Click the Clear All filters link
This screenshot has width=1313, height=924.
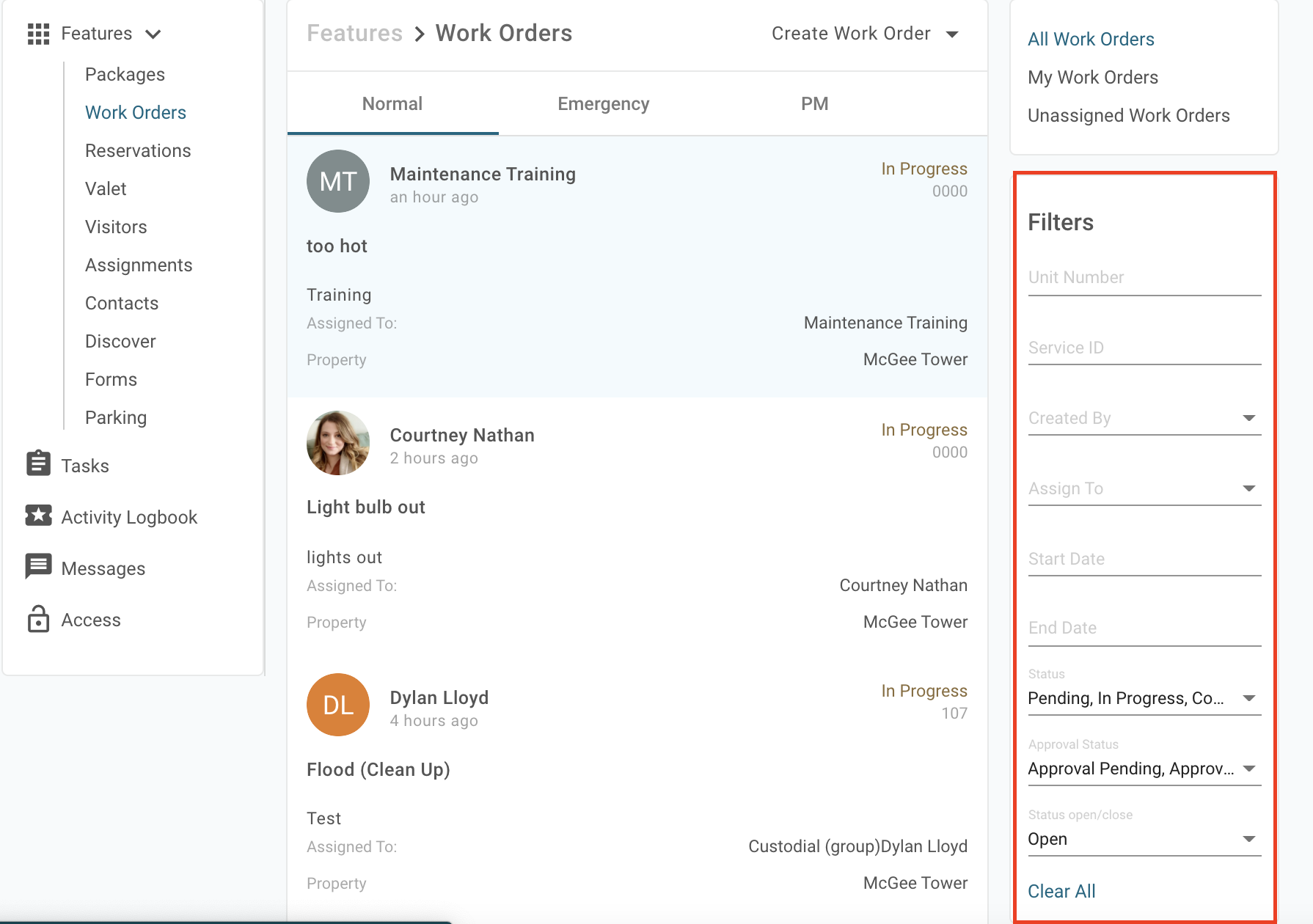pos(1061,891)
